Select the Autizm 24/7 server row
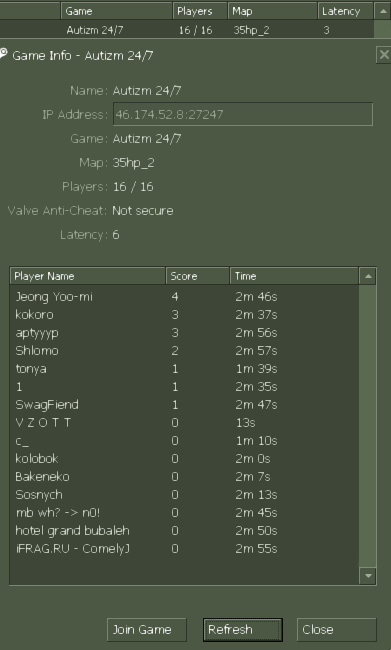The width and height of the screenshot is (391, 650). click(x=187, y=30)
